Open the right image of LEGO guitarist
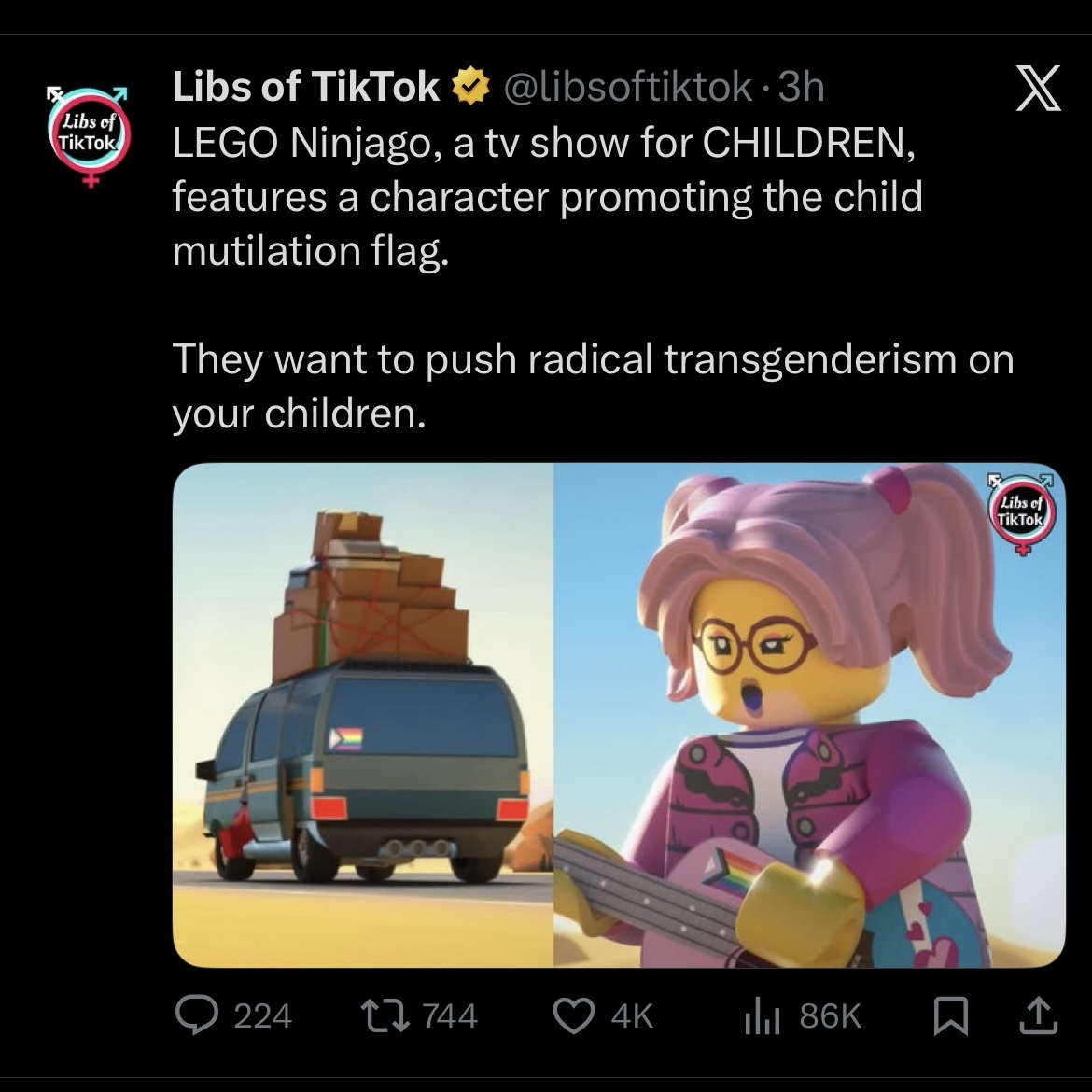The width and height of the screenshot is (1092, 1092). pyautogui.click(x=810, y=715)
